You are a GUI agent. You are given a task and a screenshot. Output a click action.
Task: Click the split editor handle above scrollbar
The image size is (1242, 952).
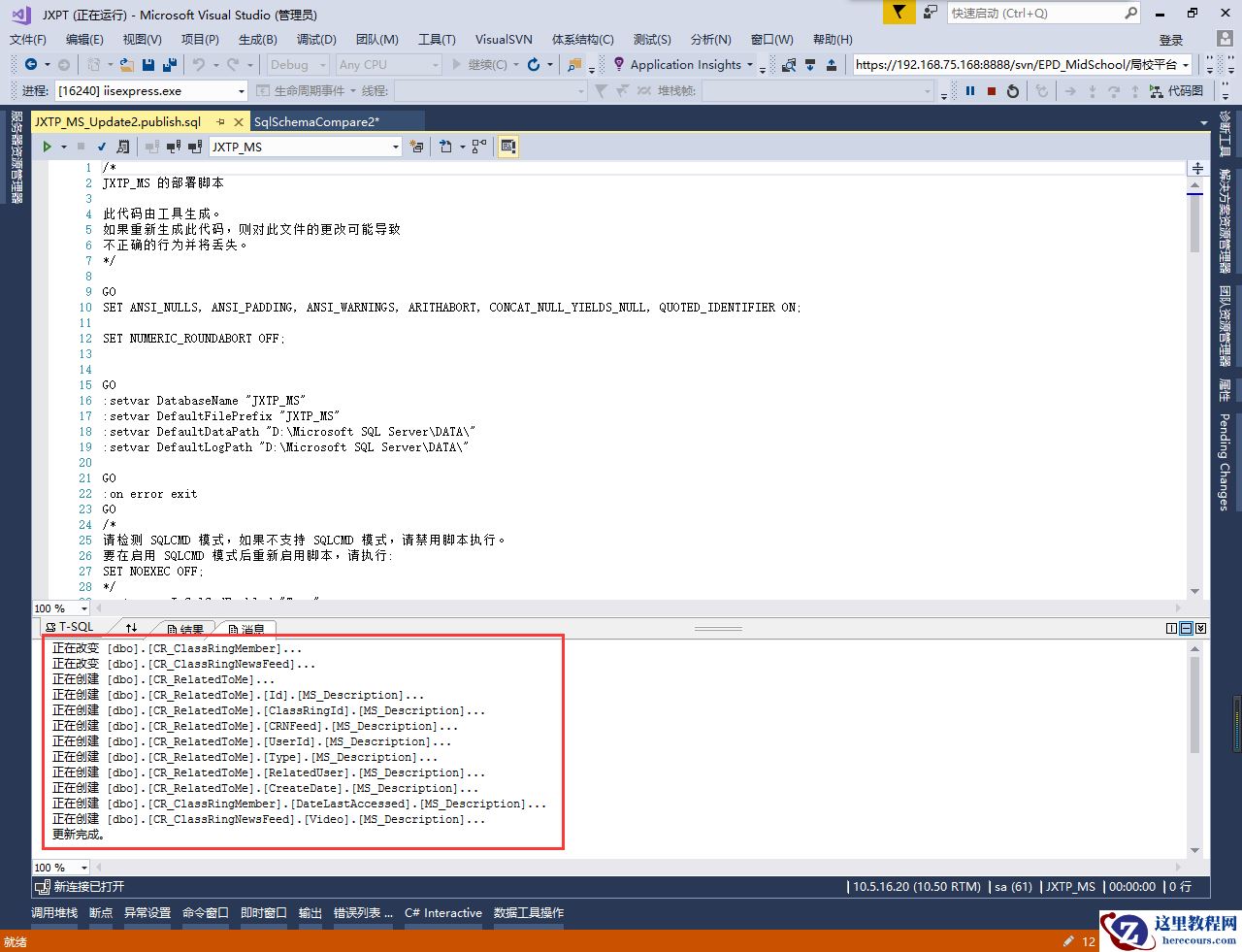pos(1196,168)
